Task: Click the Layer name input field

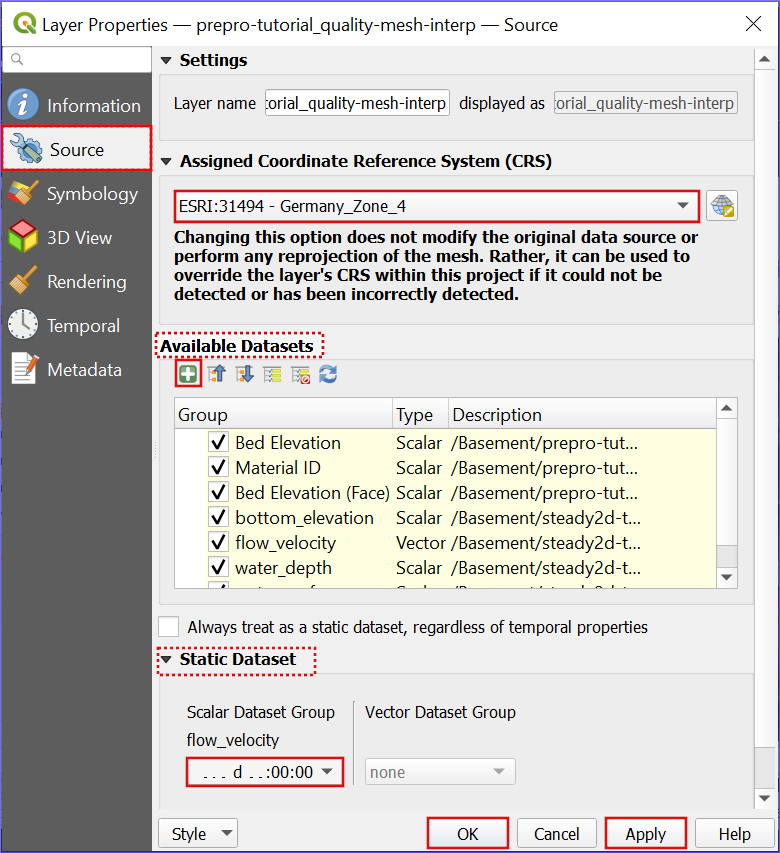Action: pos(357,103)
